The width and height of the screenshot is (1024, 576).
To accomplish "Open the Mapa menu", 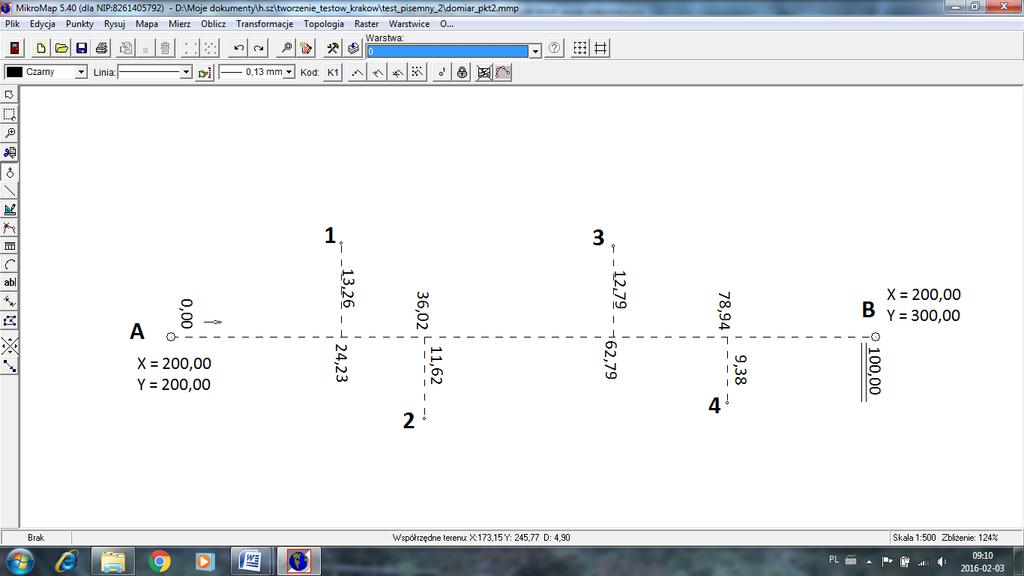I will click(x=146, y=24).
